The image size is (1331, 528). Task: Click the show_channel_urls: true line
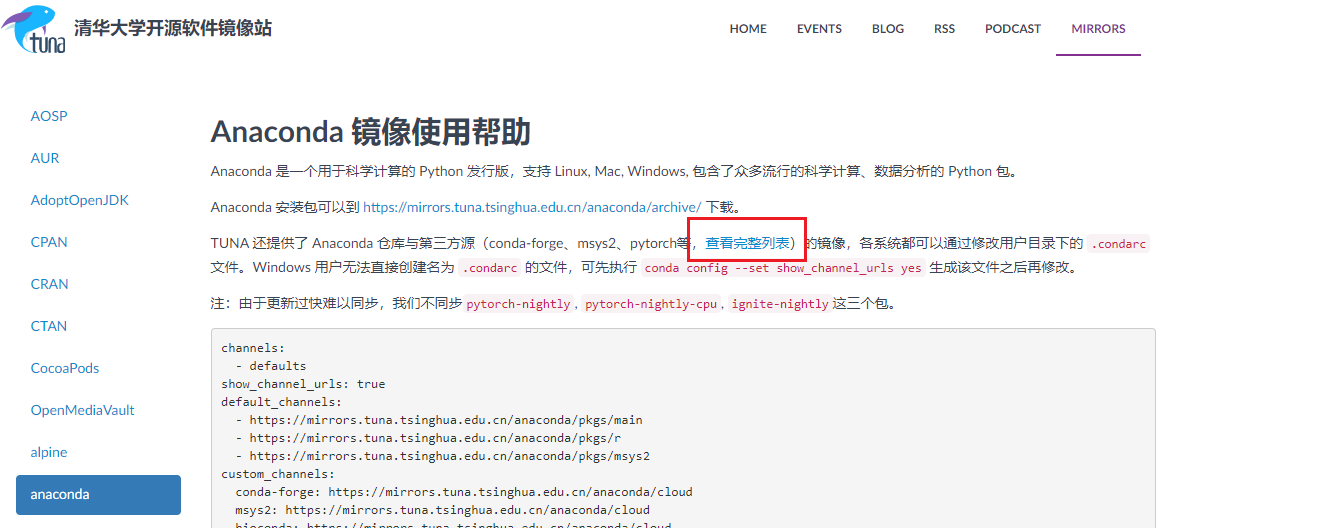[x=303, y=384]
